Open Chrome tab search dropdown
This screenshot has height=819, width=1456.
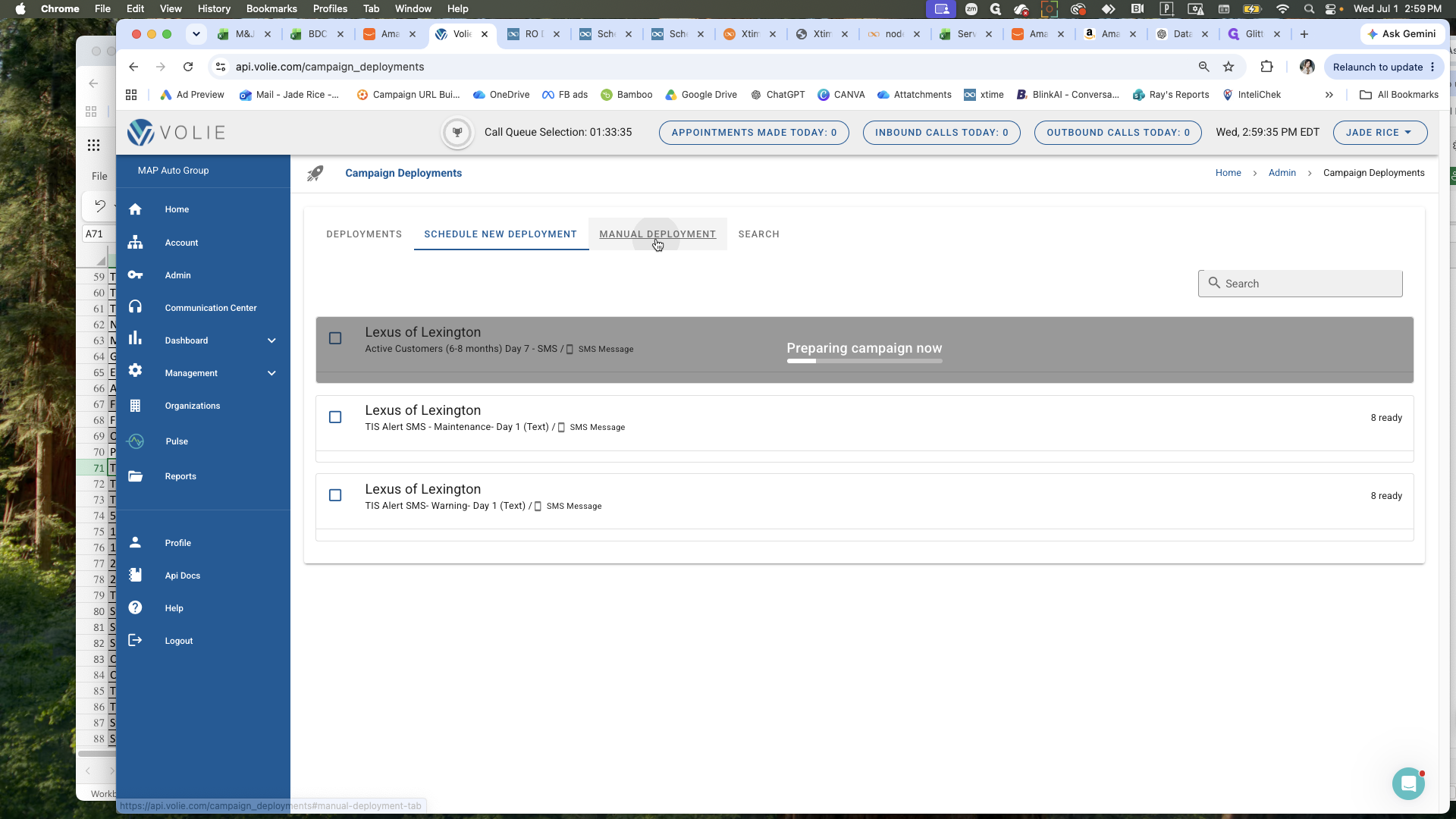(196, 34)
